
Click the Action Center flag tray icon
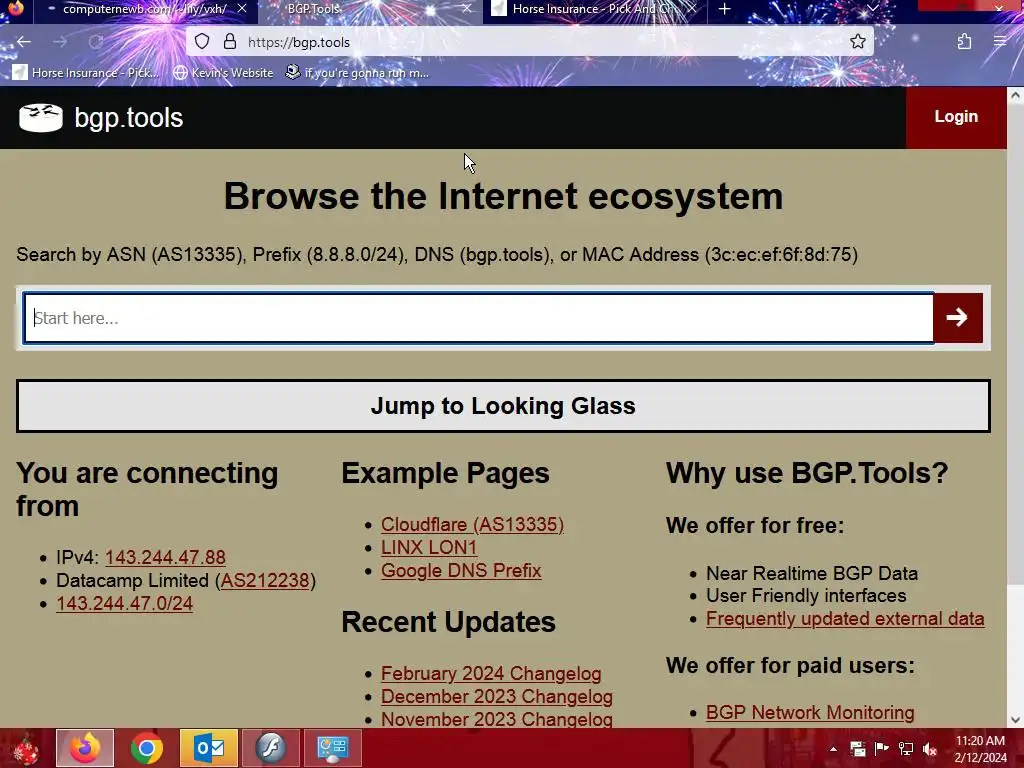pyautogui.click(x=882, y=749)
